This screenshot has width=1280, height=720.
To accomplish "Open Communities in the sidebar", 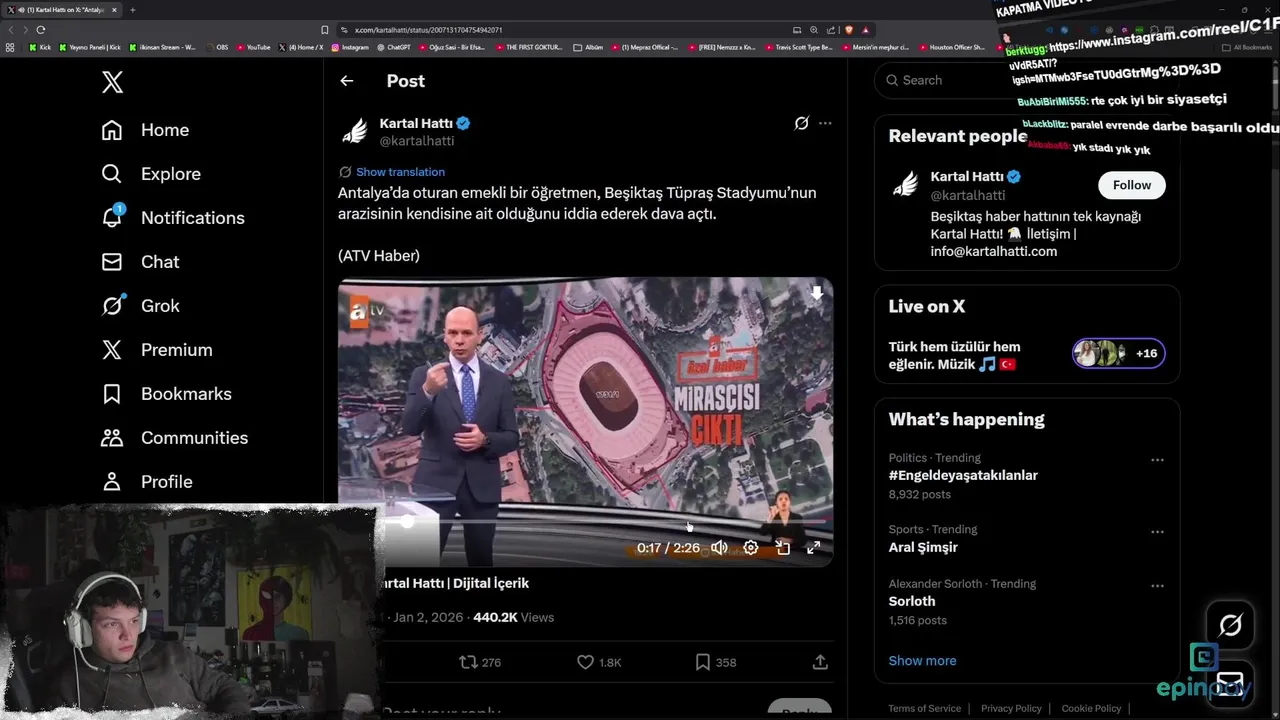I will tap(174, 438).
